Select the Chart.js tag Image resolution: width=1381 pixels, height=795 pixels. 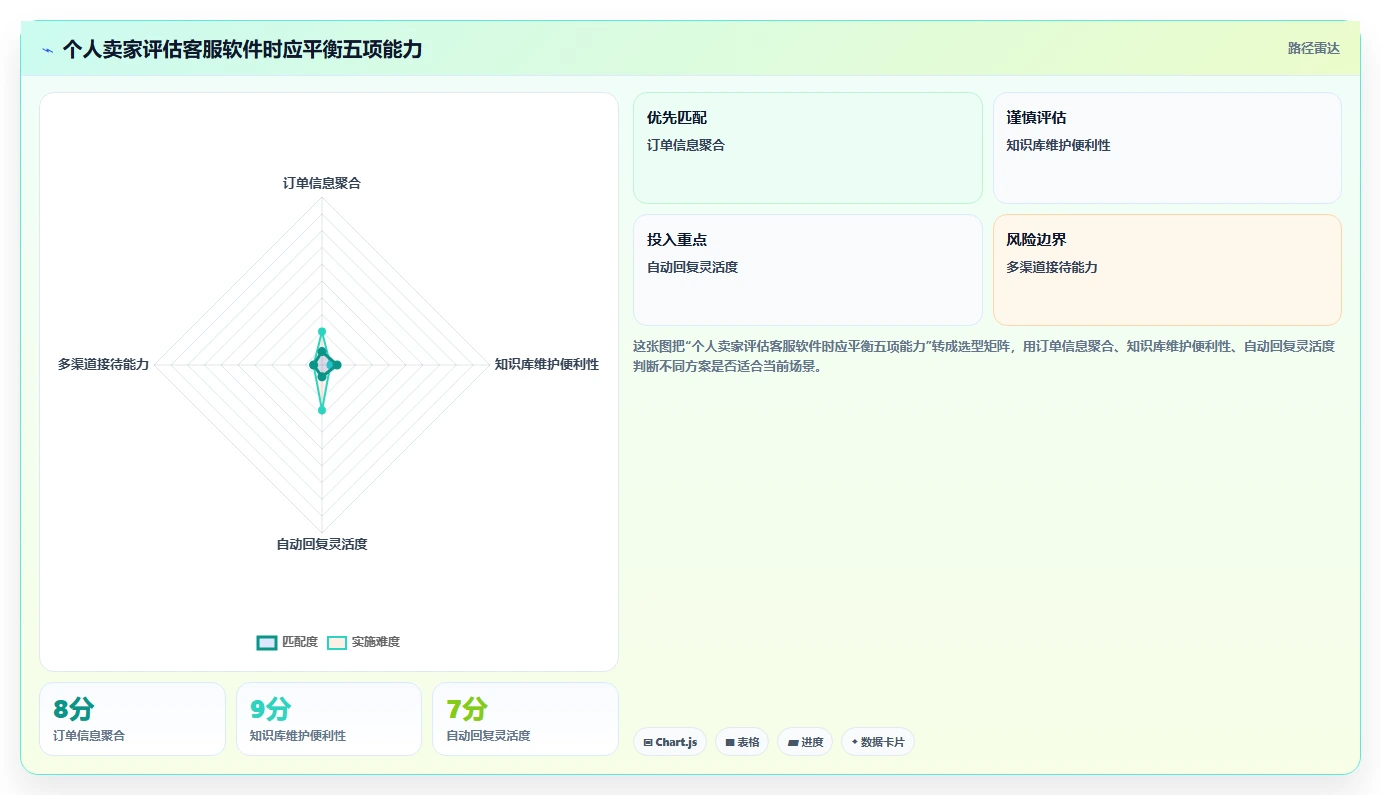tap(670, 742)
